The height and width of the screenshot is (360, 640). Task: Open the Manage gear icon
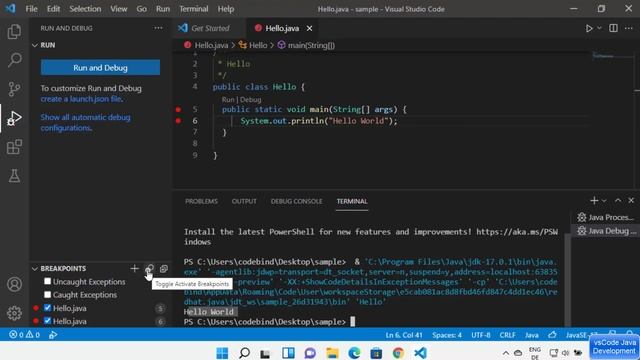(14, 313)
